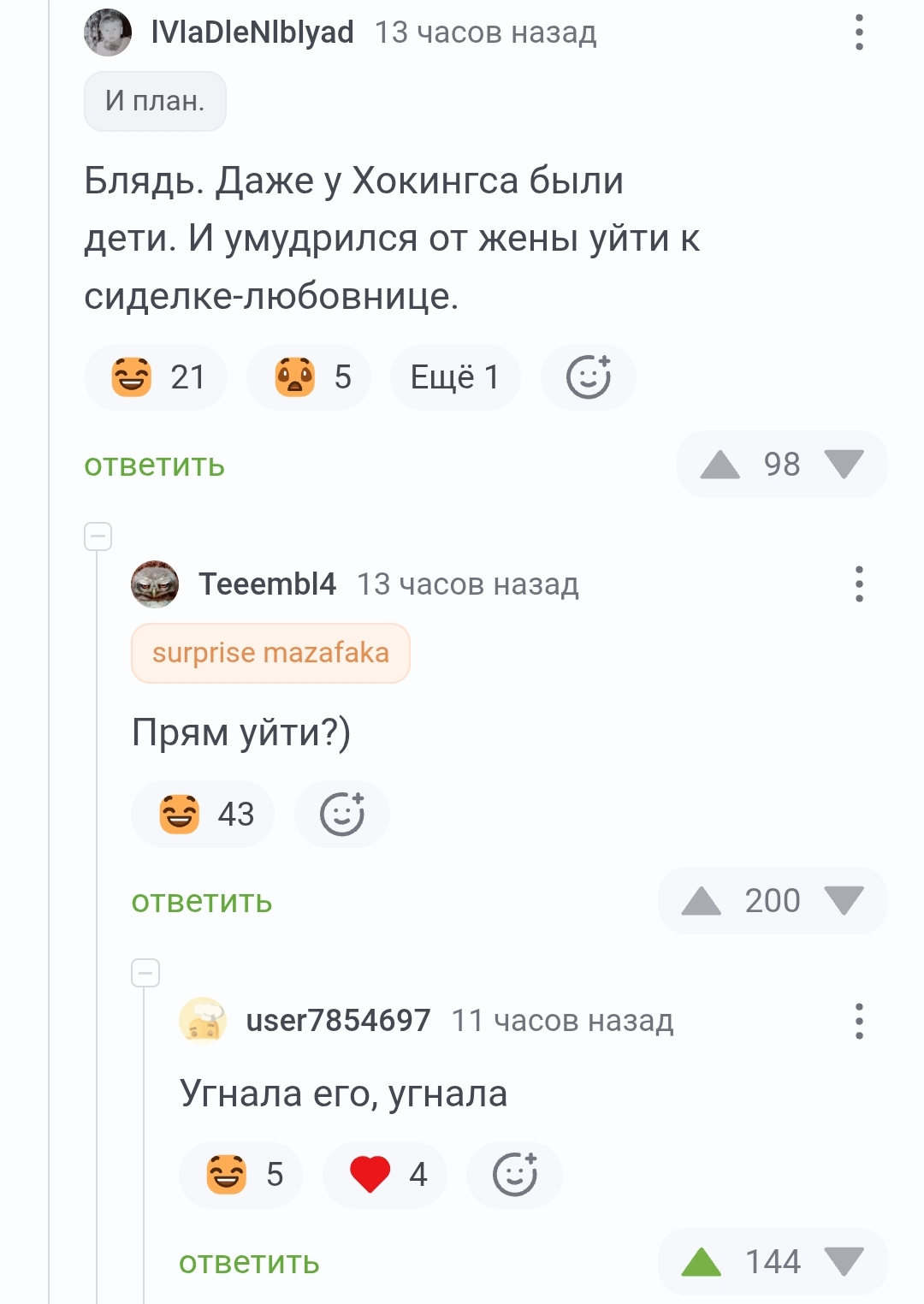Reply to IVlaDleNlblyad via 'ответить' link
924x1304 pixels.
[x=155, y=465]
